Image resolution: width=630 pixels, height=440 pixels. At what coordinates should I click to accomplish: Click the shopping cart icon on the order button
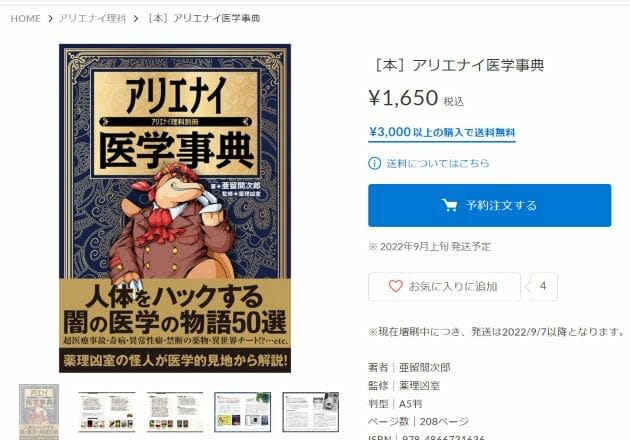(449, 205)
